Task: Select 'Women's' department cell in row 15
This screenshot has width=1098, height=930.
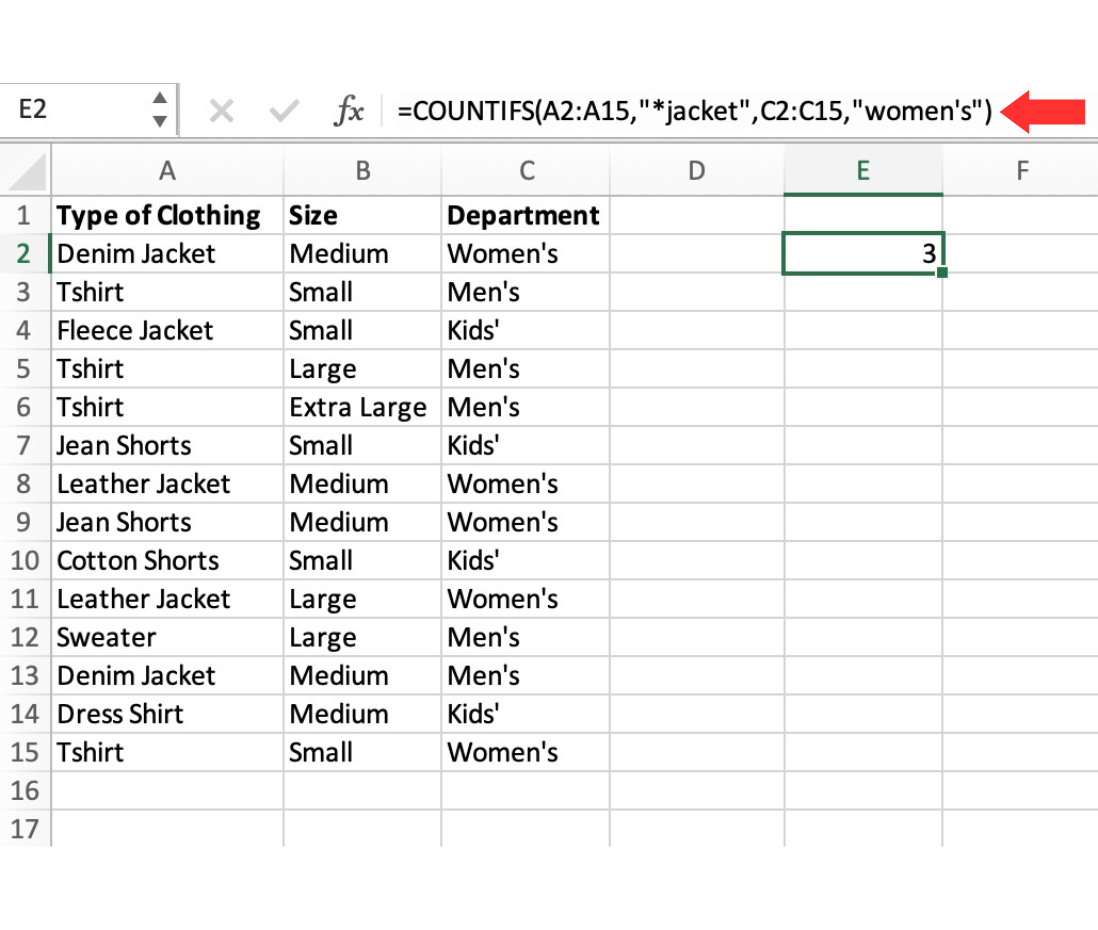Action: [526, 753]
